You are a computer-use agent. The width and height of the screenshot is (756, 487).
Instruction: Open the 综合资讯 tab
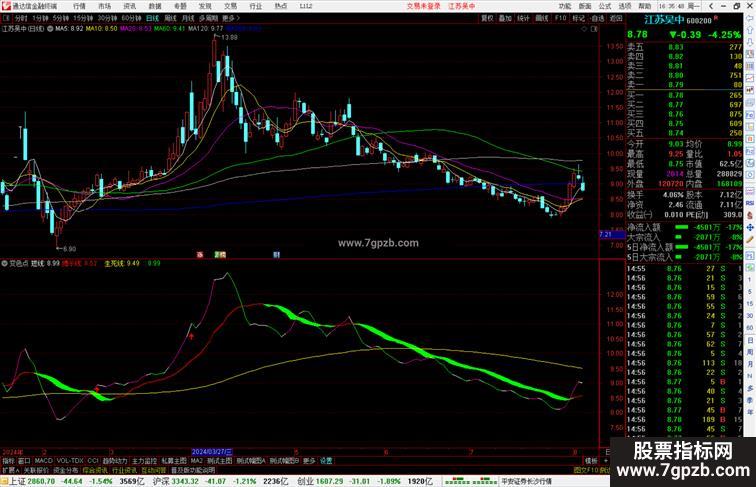[x=95, y=470]
